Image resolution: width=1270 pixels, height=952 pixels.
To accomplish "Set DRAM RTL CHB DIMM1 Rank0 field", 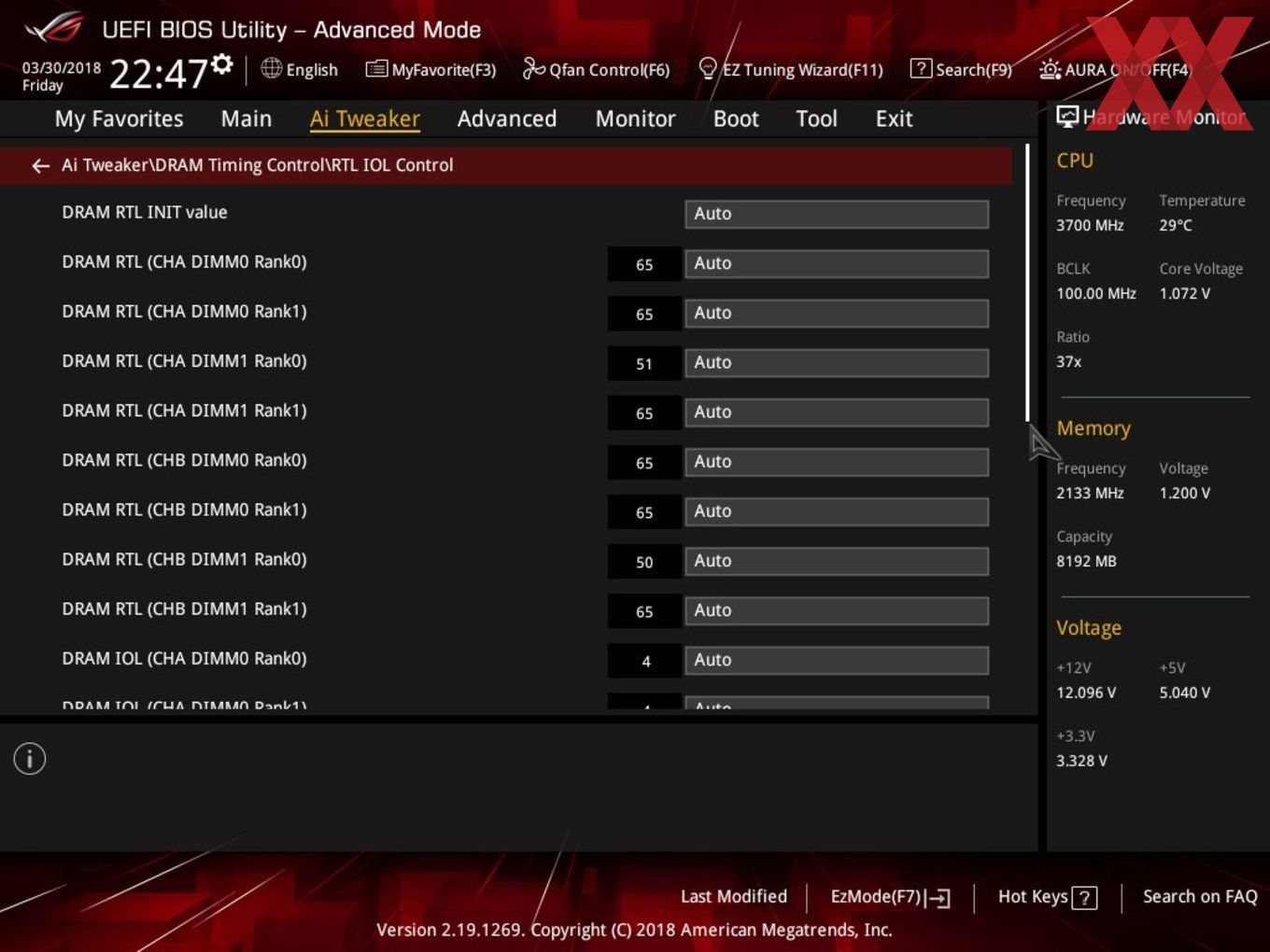I will tap(837, 560).
